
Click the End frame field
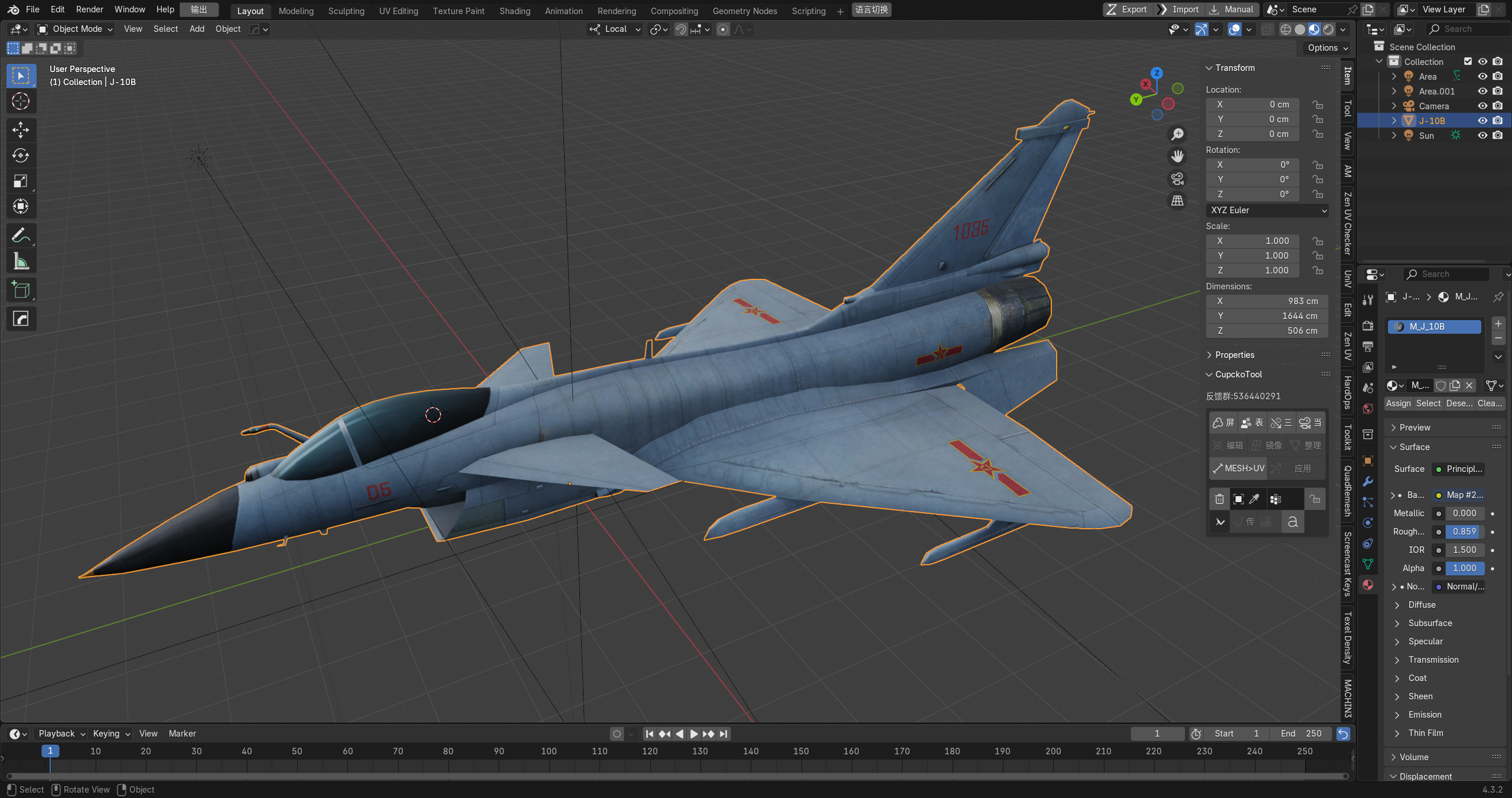pyautogui.click(x=1301, y=734)
